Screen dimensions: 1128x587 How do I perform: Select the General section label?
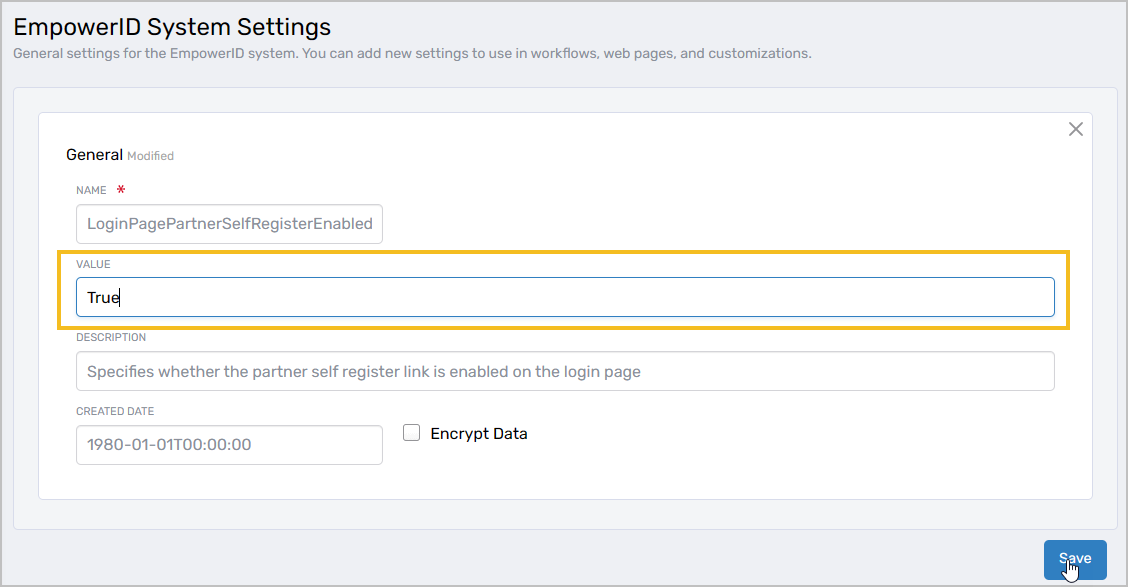pyautogui.click(x=96, y=155)
